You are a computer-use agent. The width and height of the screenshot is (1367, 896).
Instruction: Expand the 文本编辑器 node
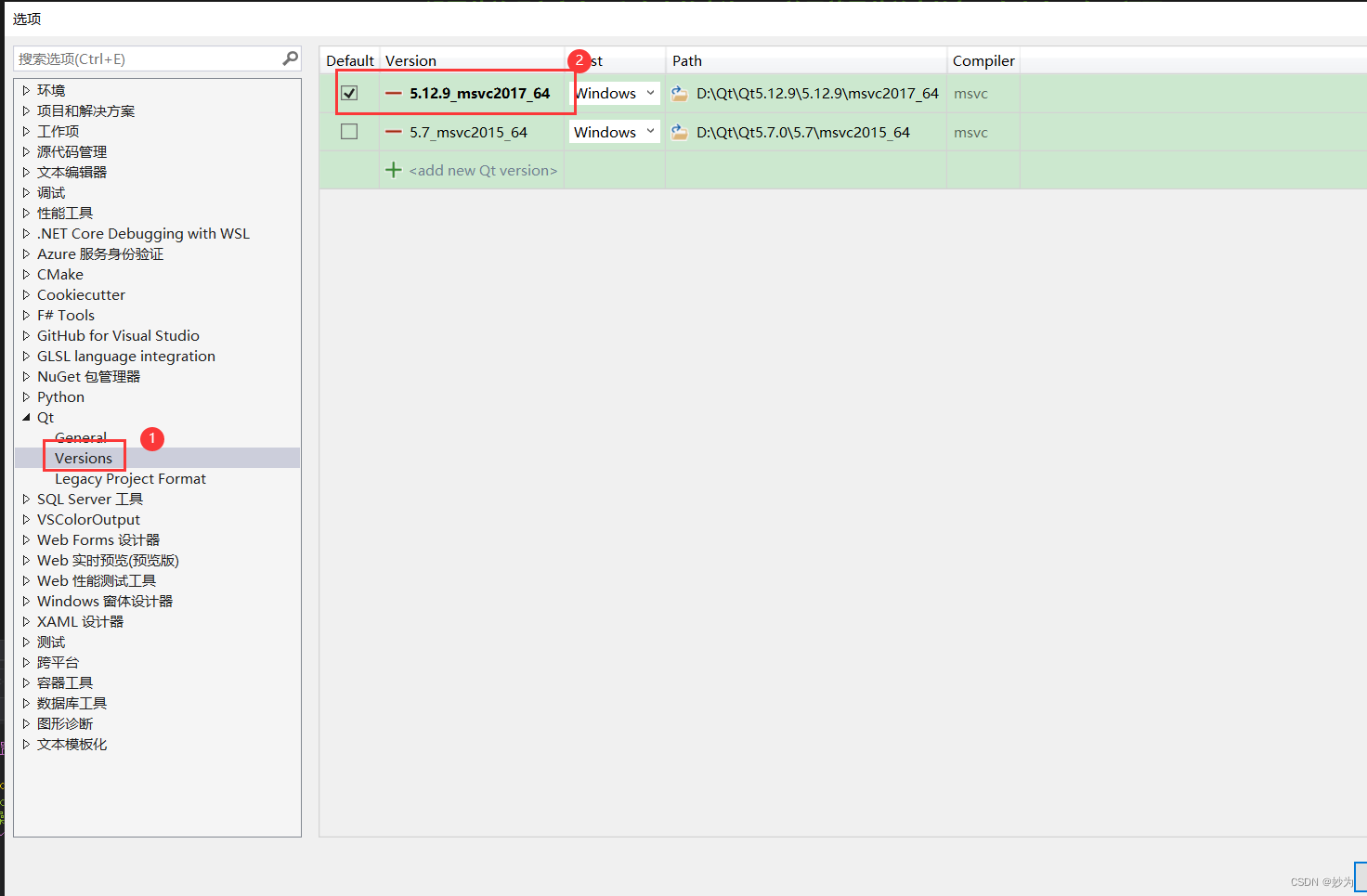[26, 172]
